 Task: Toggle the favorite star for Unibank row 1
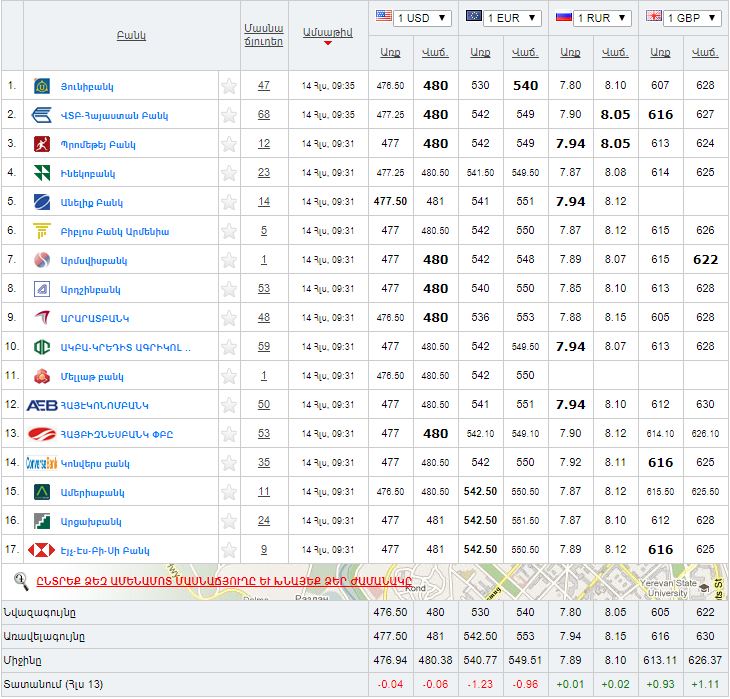[229, 86]
